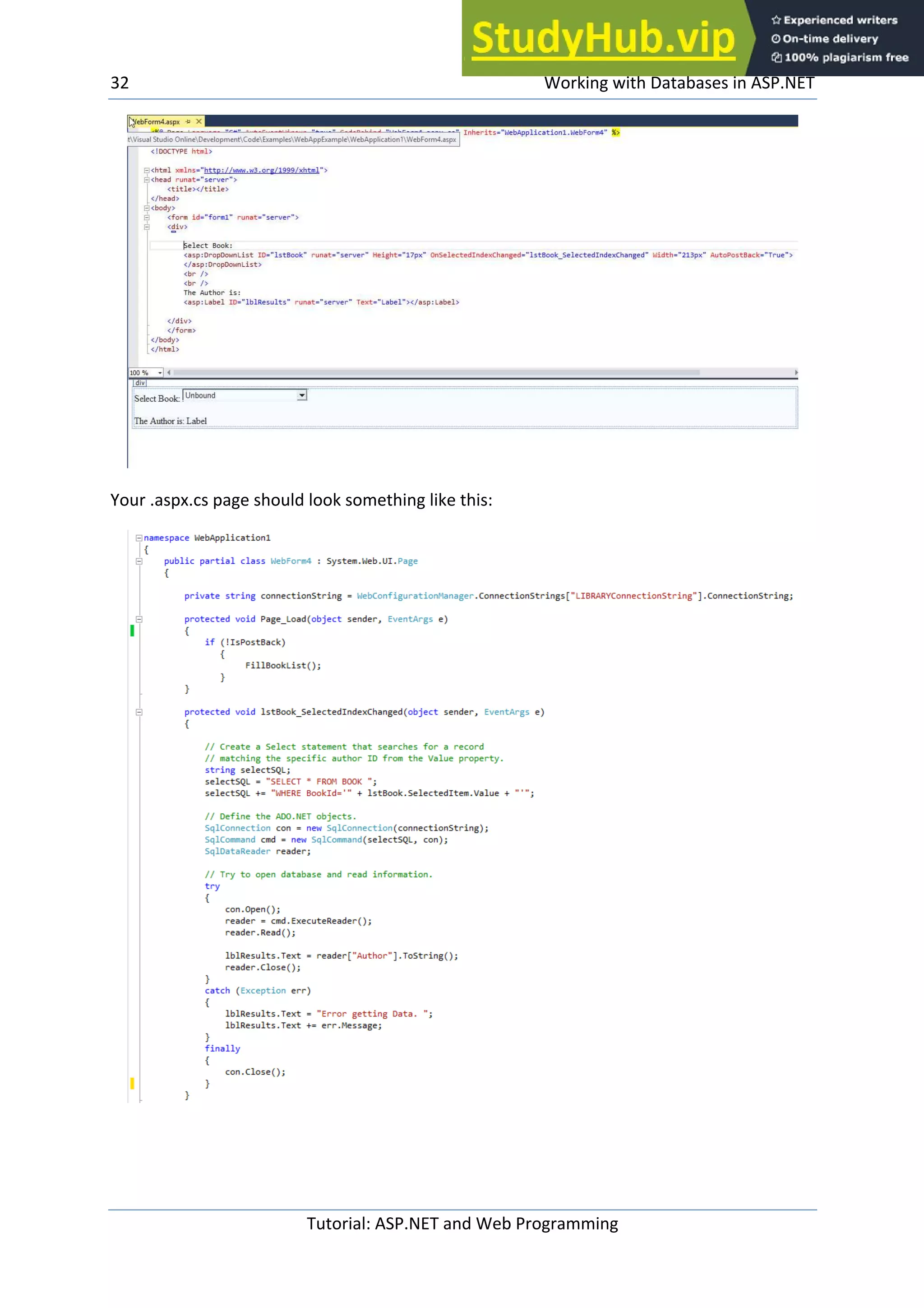Click the 'Select Book:' text in designer
This screenshot has width=924, height=1308.
pos(157,399)
